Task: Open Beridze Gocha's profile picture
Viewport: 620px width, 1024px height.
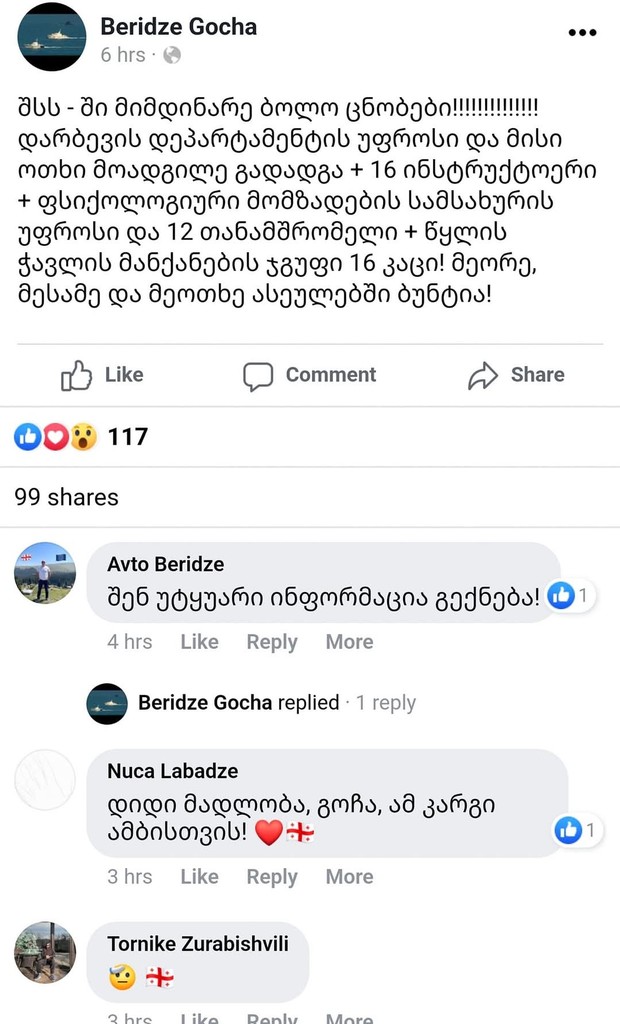Action: 52,37
